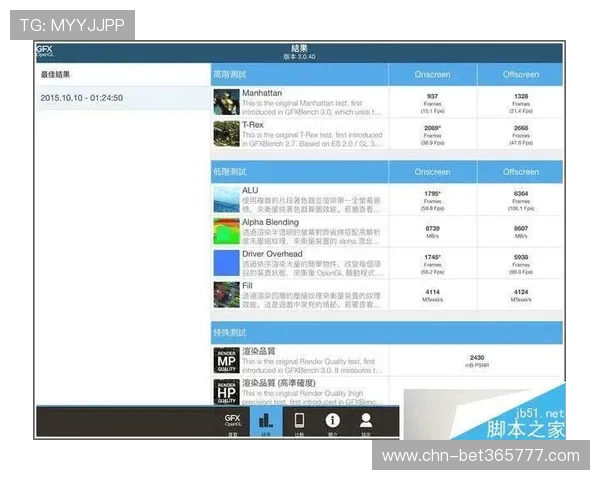Select Fill onscreen value 4114 MTexels/s
The width and height of the screenshot is (600, 480).
click(432, 296)
